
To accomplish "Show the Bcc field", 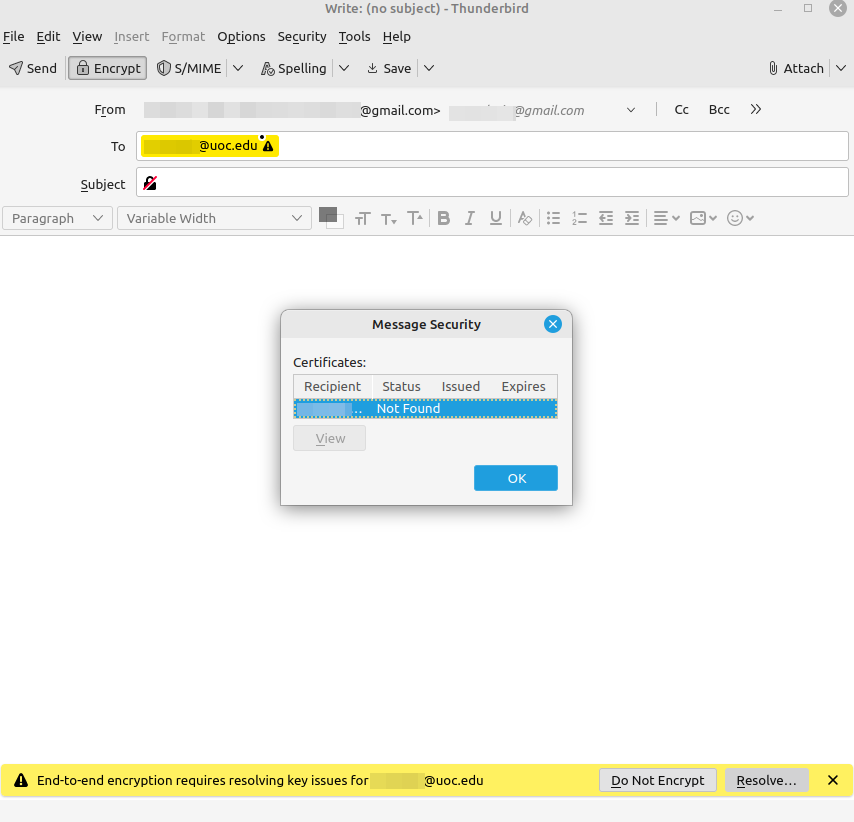I will [719, 109].
